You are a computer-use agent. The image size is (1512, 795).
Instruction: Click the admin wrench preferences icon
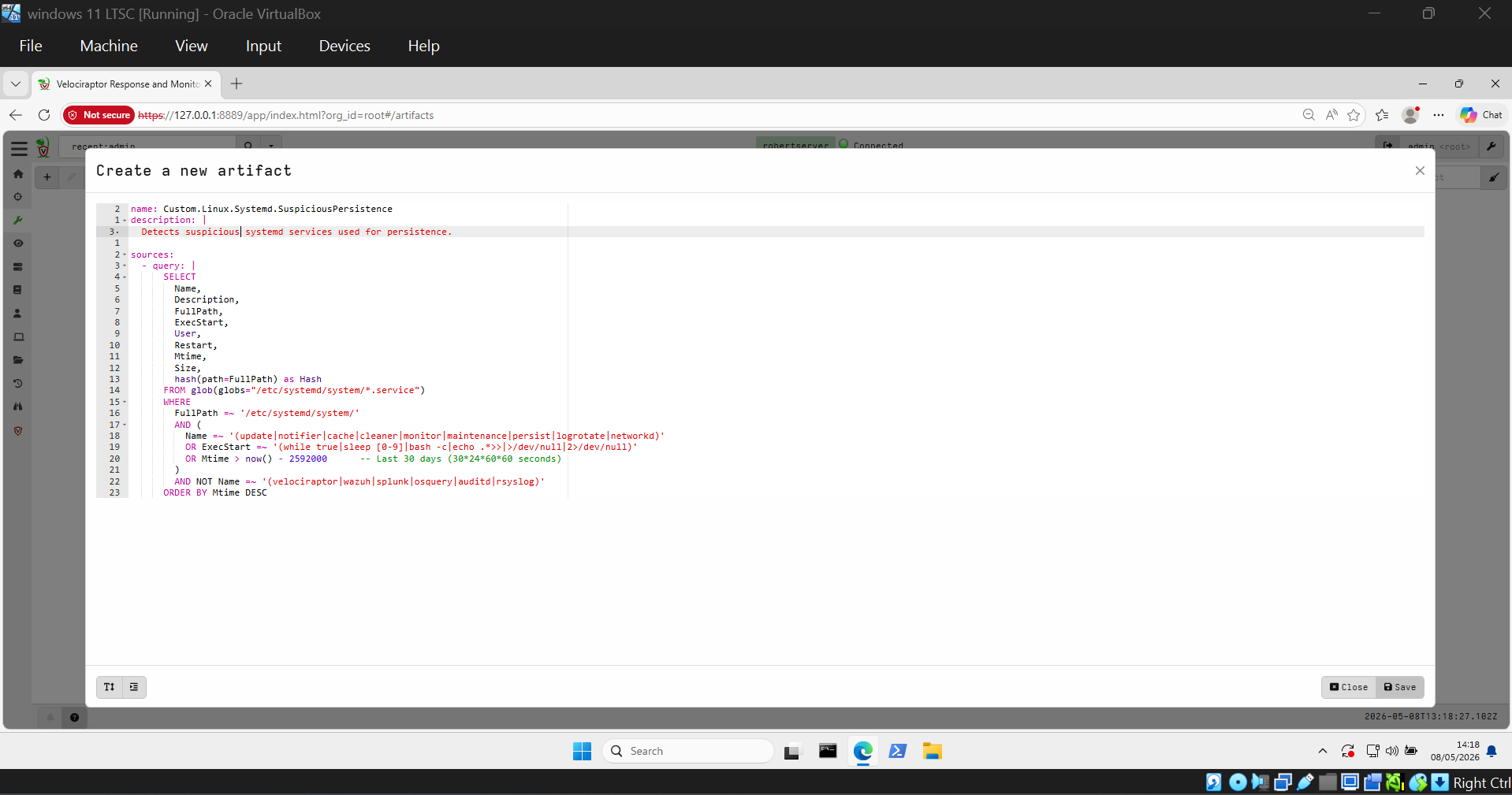click(x=1491, y=147)
